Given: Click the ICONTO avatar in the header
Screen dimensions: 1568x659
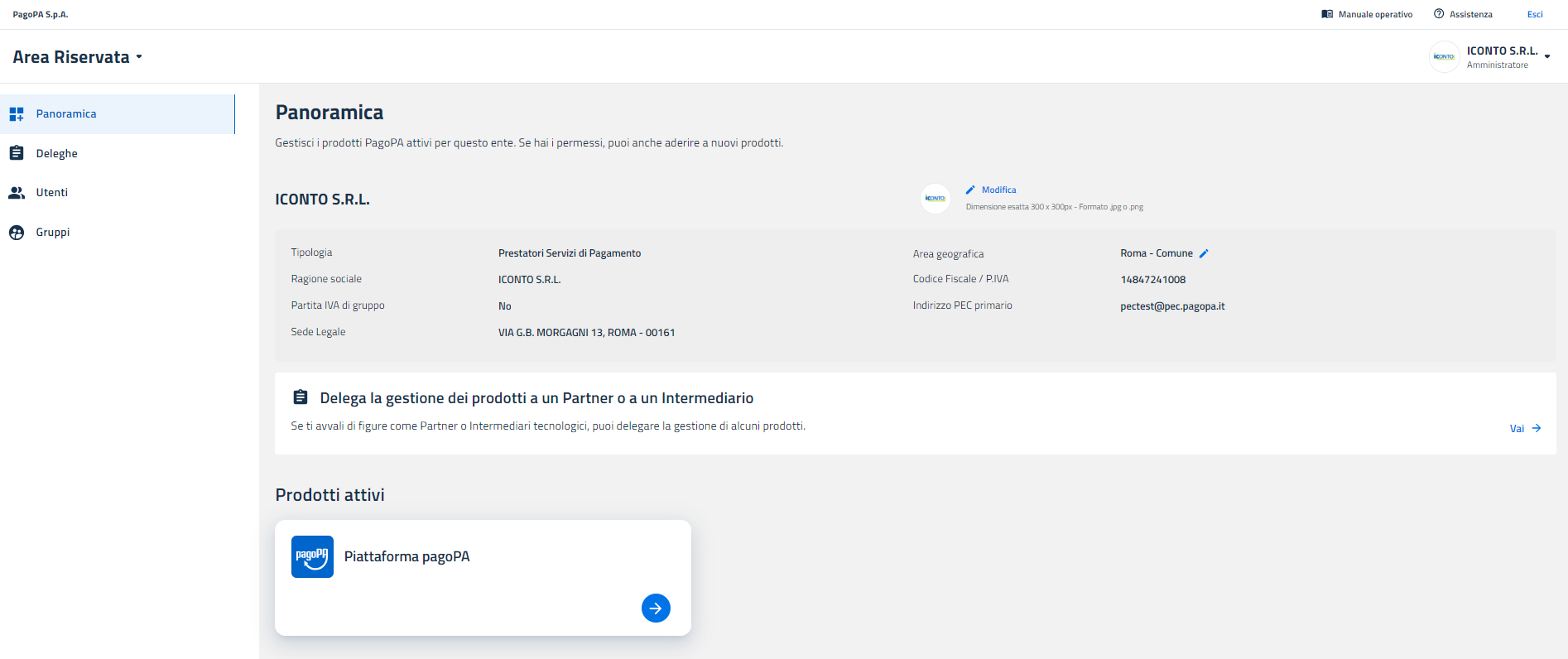Looking at the screenshot, I should tap(1444, 57).
